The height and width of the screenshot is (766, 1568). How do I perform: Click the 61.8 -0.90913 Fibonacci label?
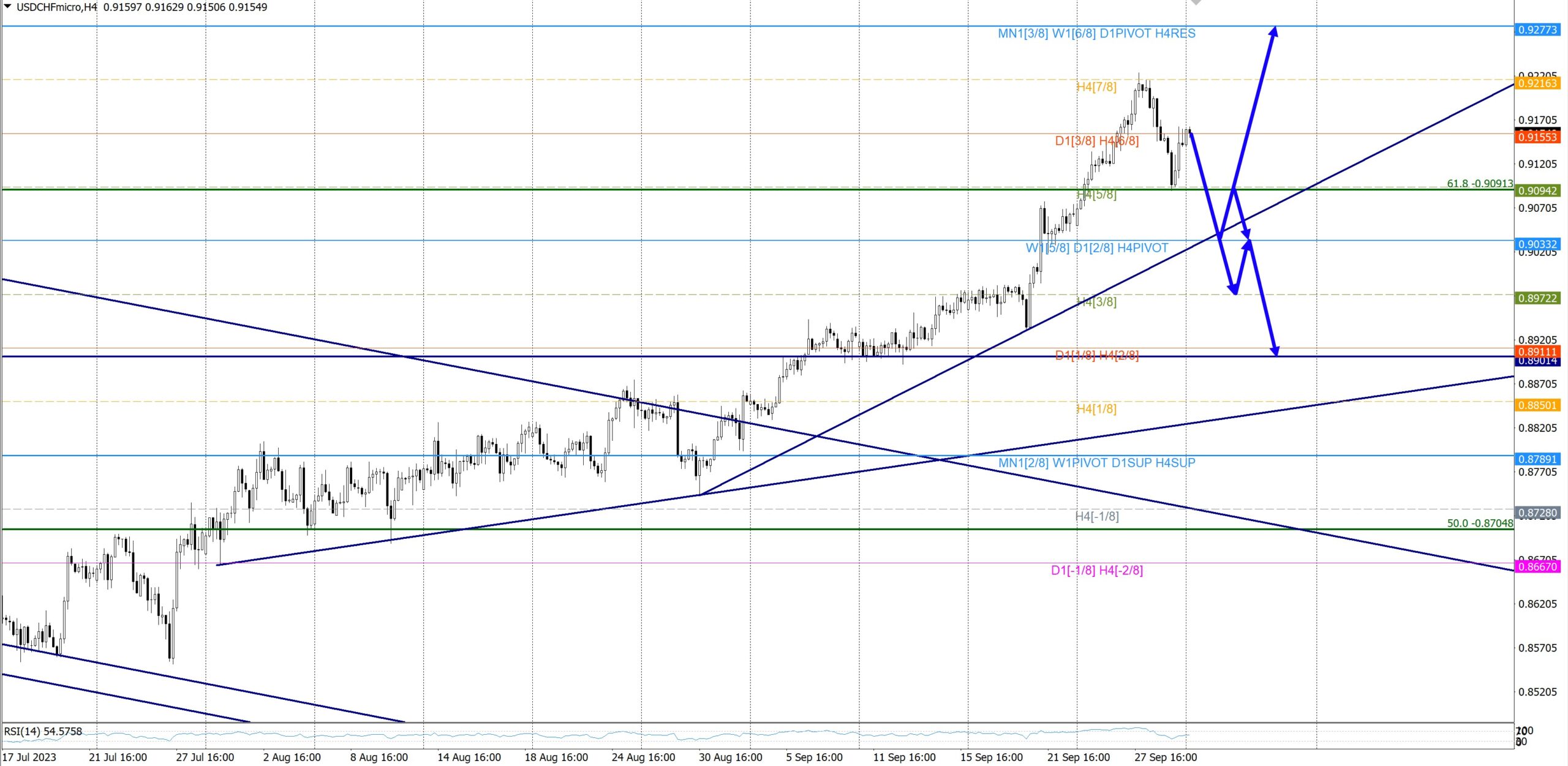1479,183
